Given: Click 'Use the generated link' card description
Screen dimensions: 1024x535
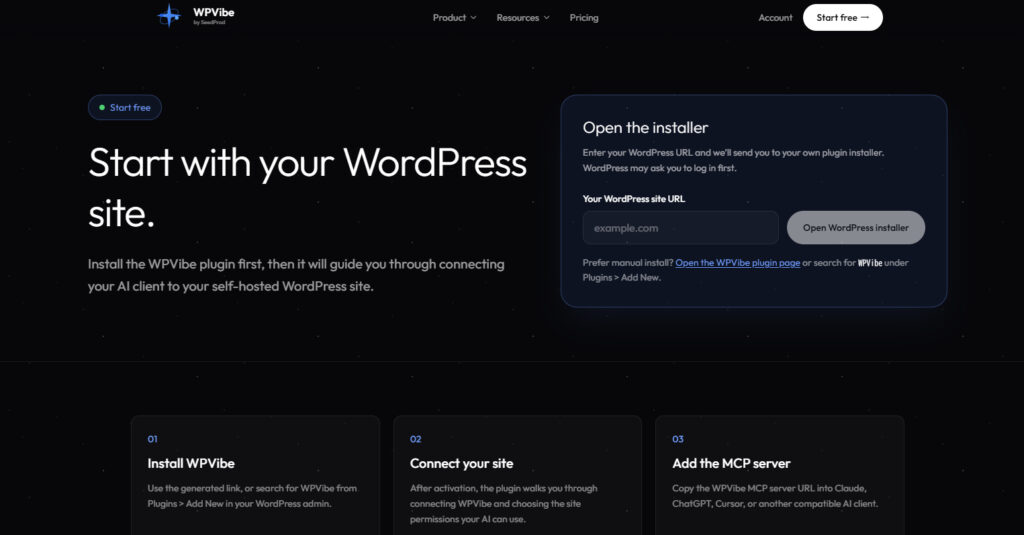Looking at the screenshot, I should [x=252, y=496].
